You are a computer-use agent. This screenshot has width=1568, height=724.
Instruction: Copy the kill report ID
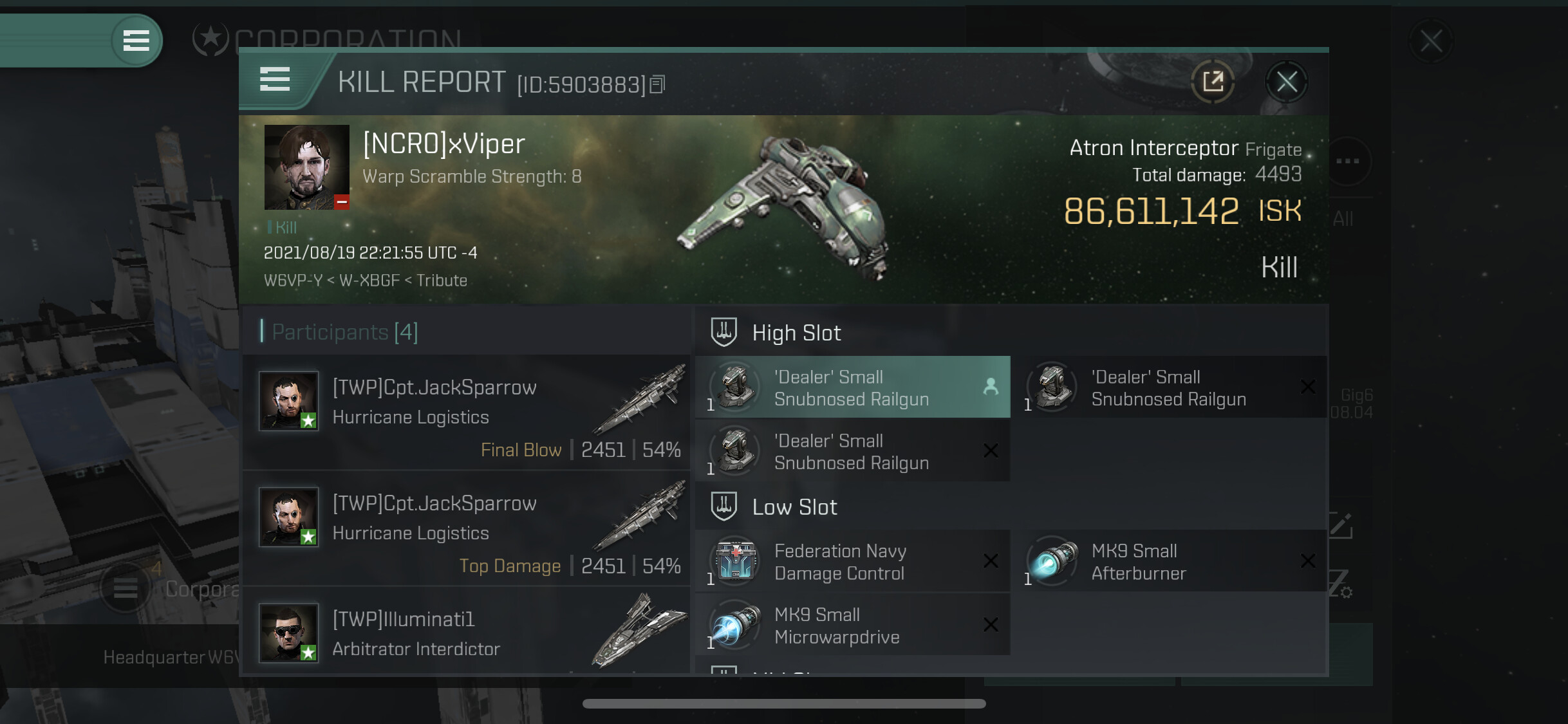657,84
